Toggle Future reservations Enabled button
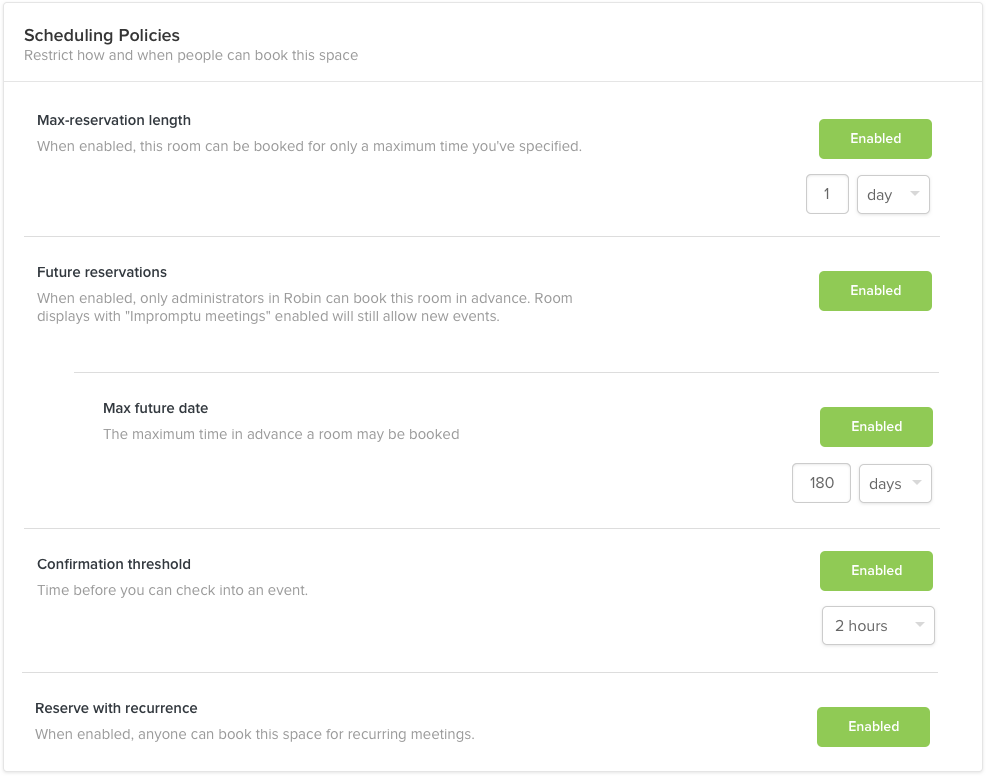The image size is (986, 776). (x=875, y=291)
